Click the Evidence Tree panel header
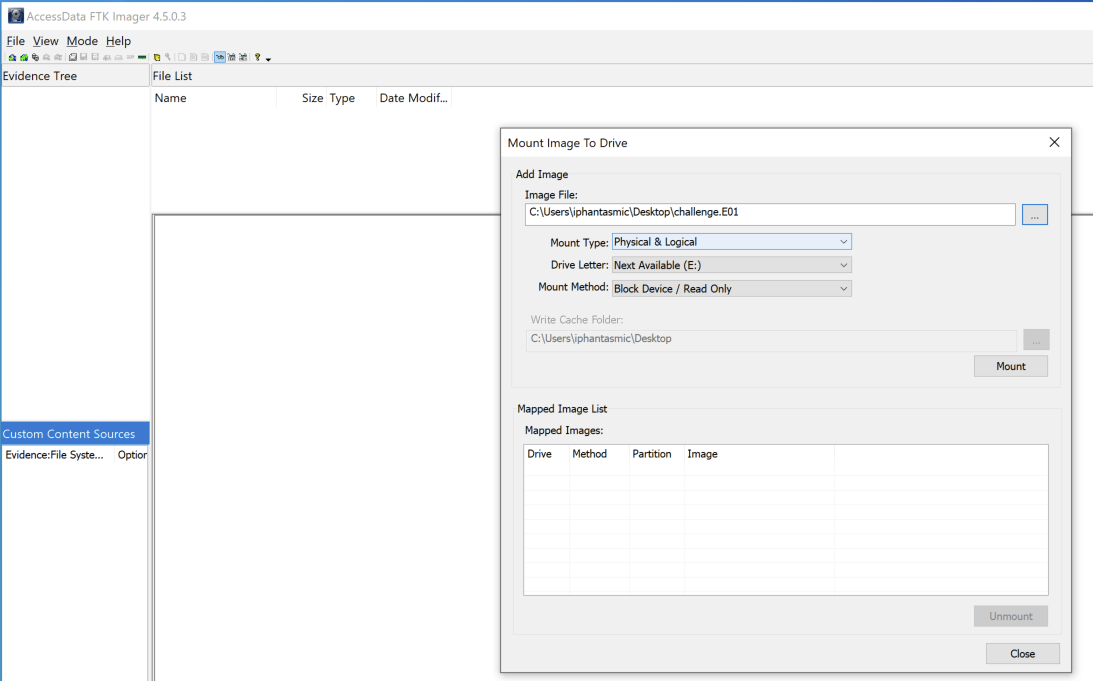1093x681 pixels. pos(75,76)
